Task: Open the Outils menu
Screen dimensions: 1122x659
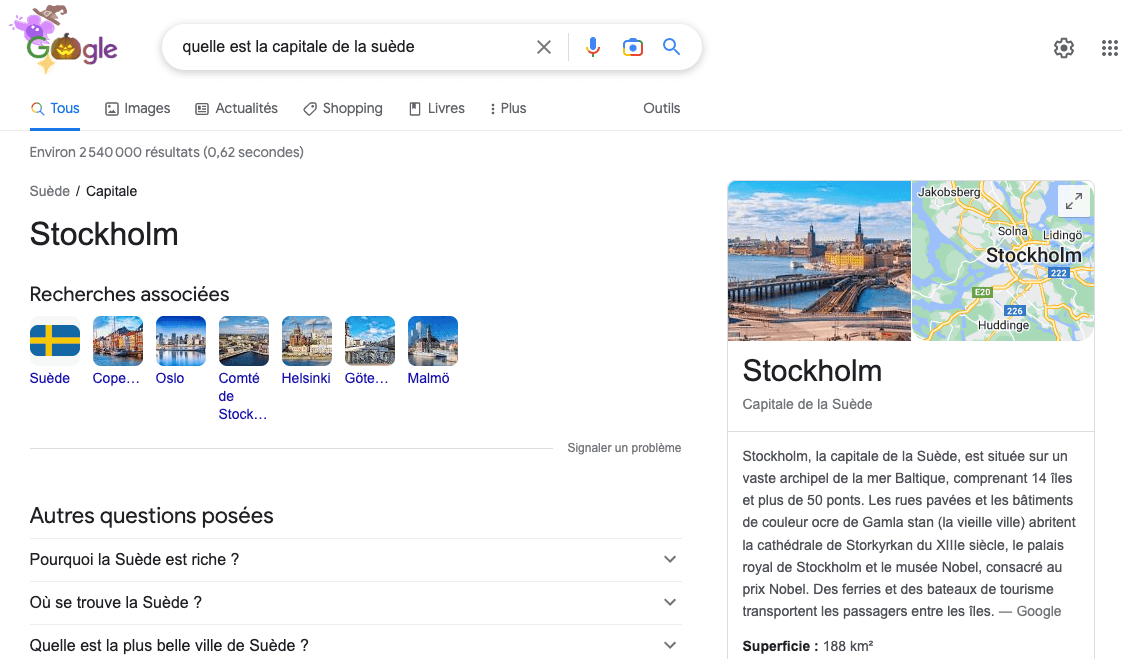Action: (661, 108)
